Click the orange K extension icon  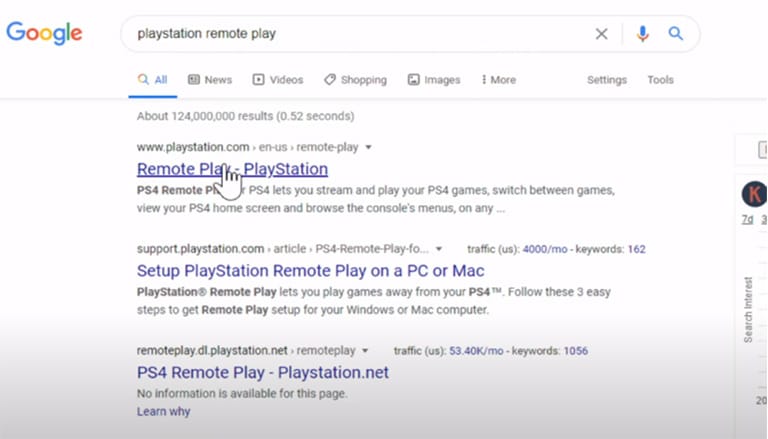pos(754,194)
